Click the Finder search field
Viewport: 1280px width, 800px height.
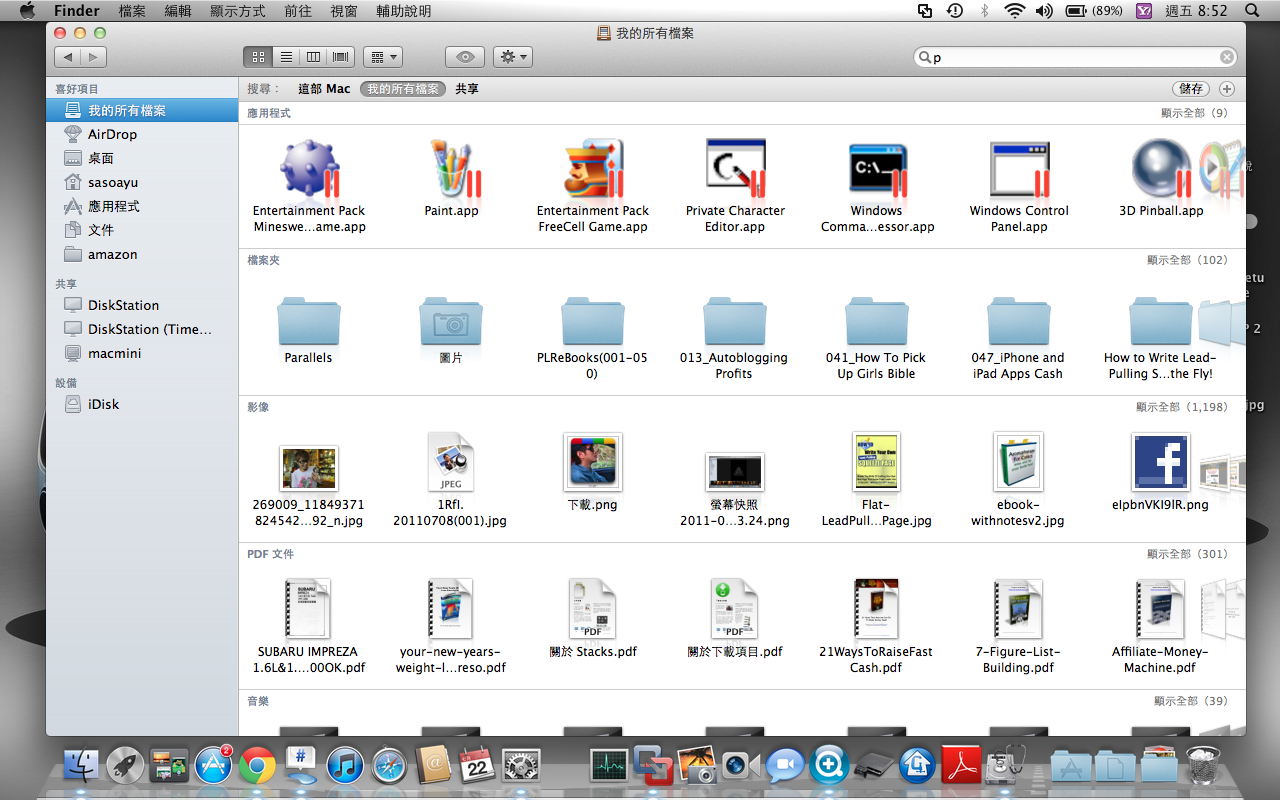[x=1075, y=57]
